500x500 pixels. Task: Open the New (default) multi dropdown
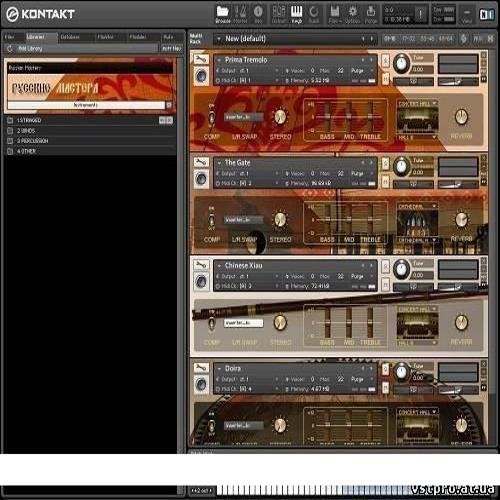click(219, 39)
